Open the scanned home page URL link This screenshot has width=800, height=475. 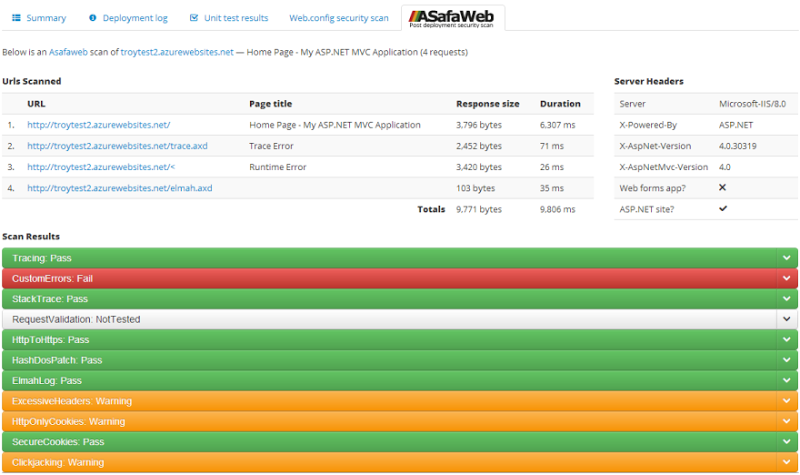pos(98,125)
